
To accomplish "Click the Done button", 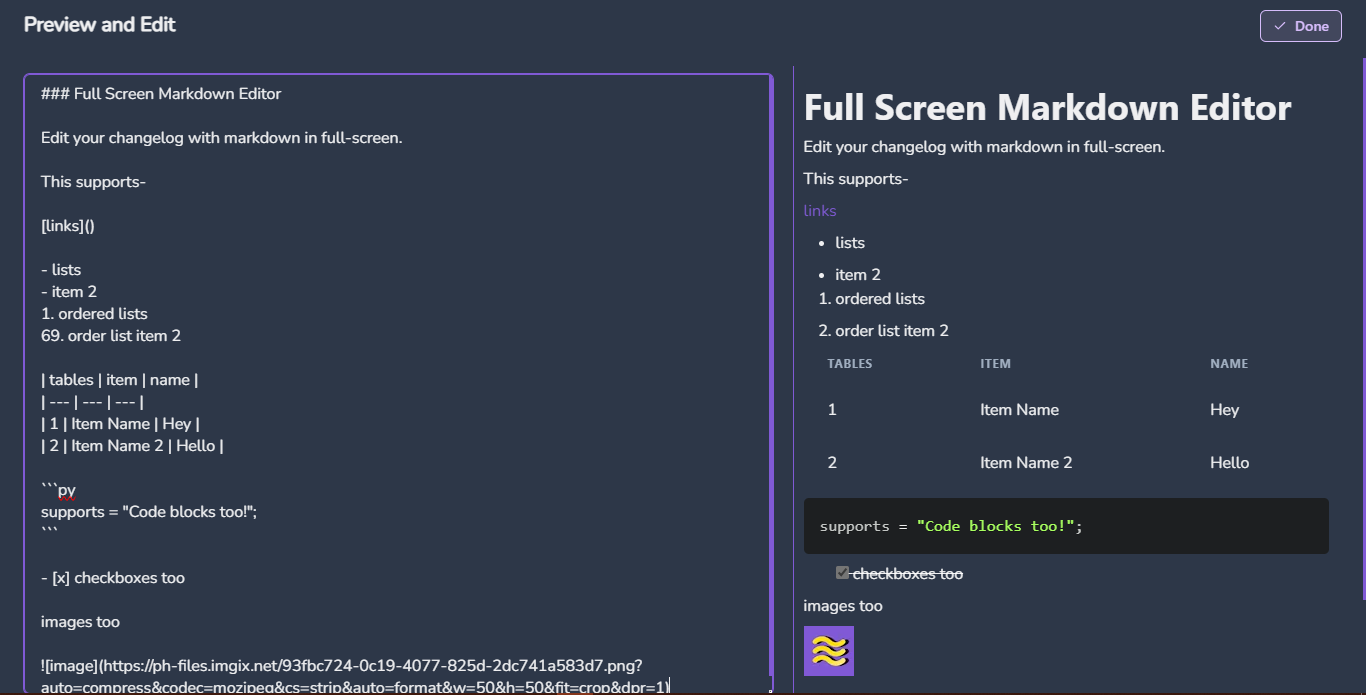I will (1300, 26).
